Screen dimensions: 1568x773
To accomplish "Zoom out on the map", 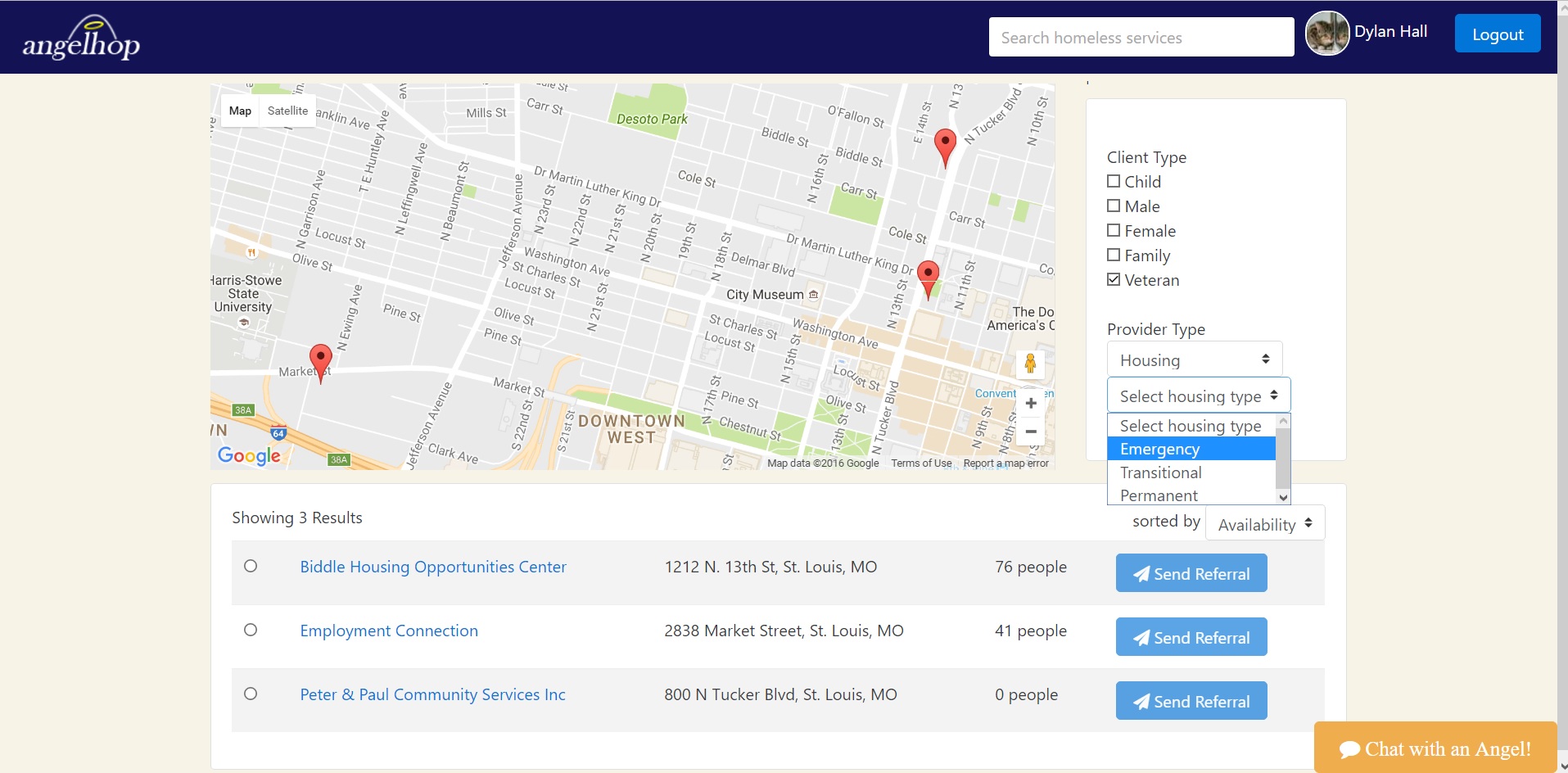I will click(x=1031, y=432).
